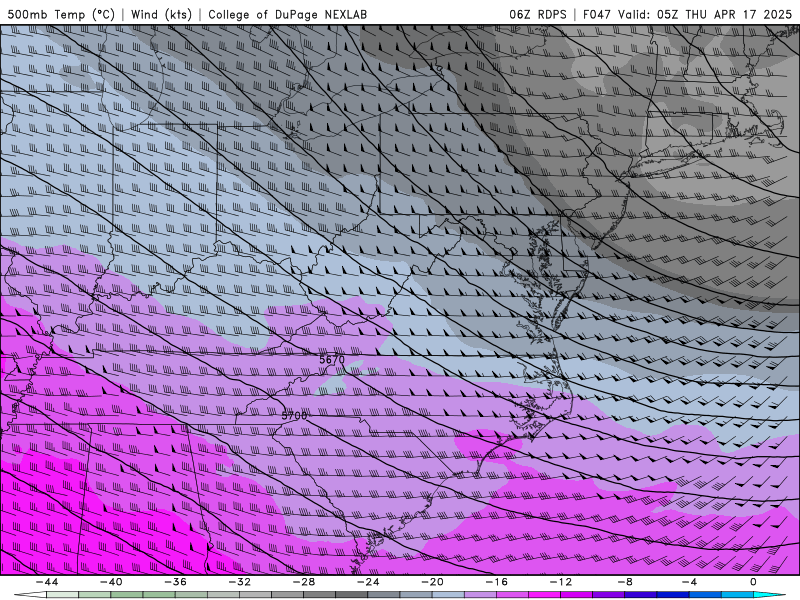Click 'Valid: 05Z THU APR 17 2025' text
The image size is (800, 600).
click(705, 14)
